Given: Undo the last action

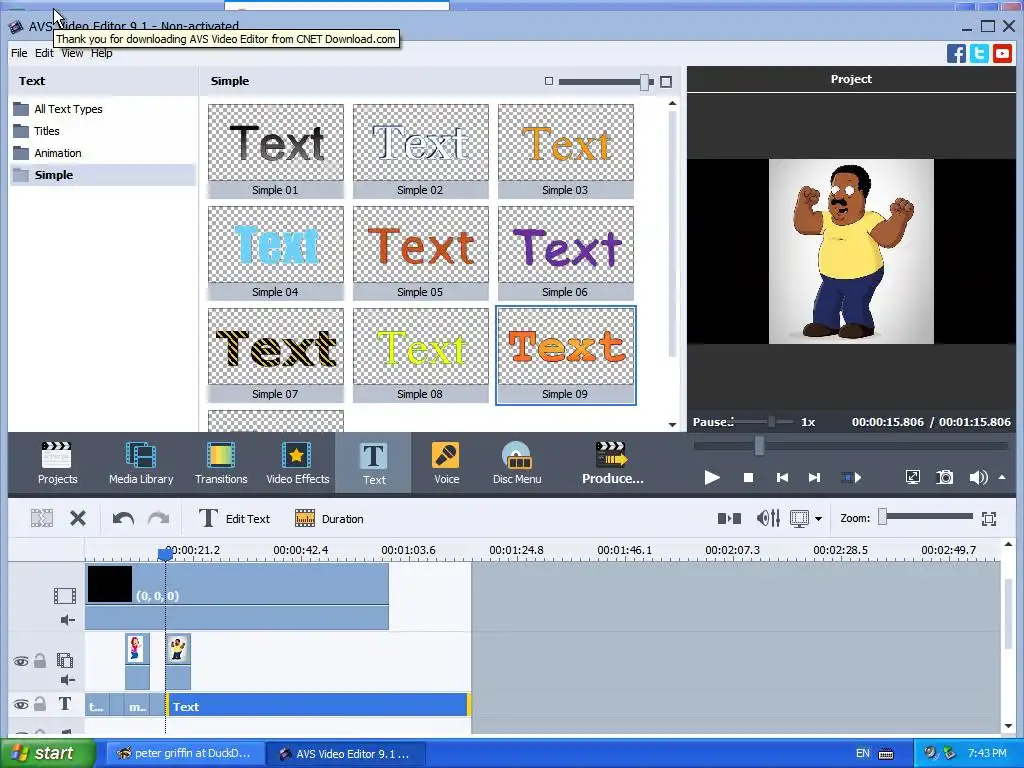Looking at the screenshot, I should 123,519.
